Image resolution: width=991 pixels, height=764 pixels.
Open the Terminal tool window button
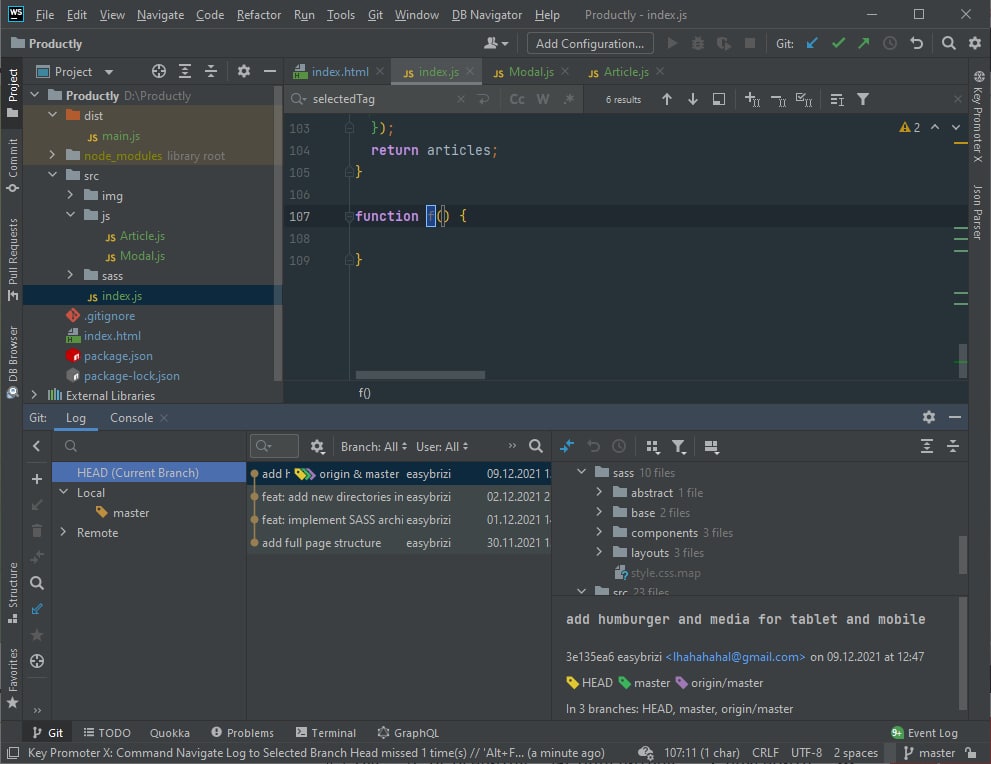pos(325,733)
